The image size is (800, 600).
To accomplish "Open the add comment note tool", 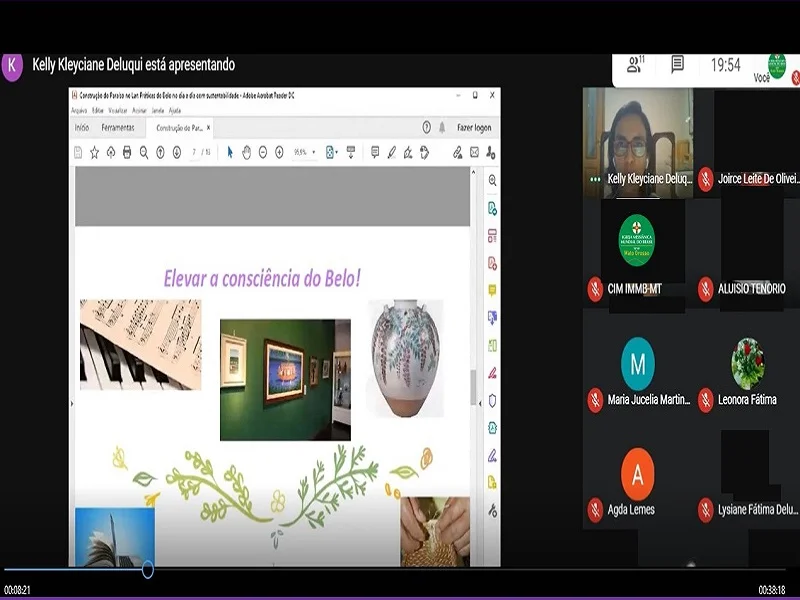I will 375,153.
